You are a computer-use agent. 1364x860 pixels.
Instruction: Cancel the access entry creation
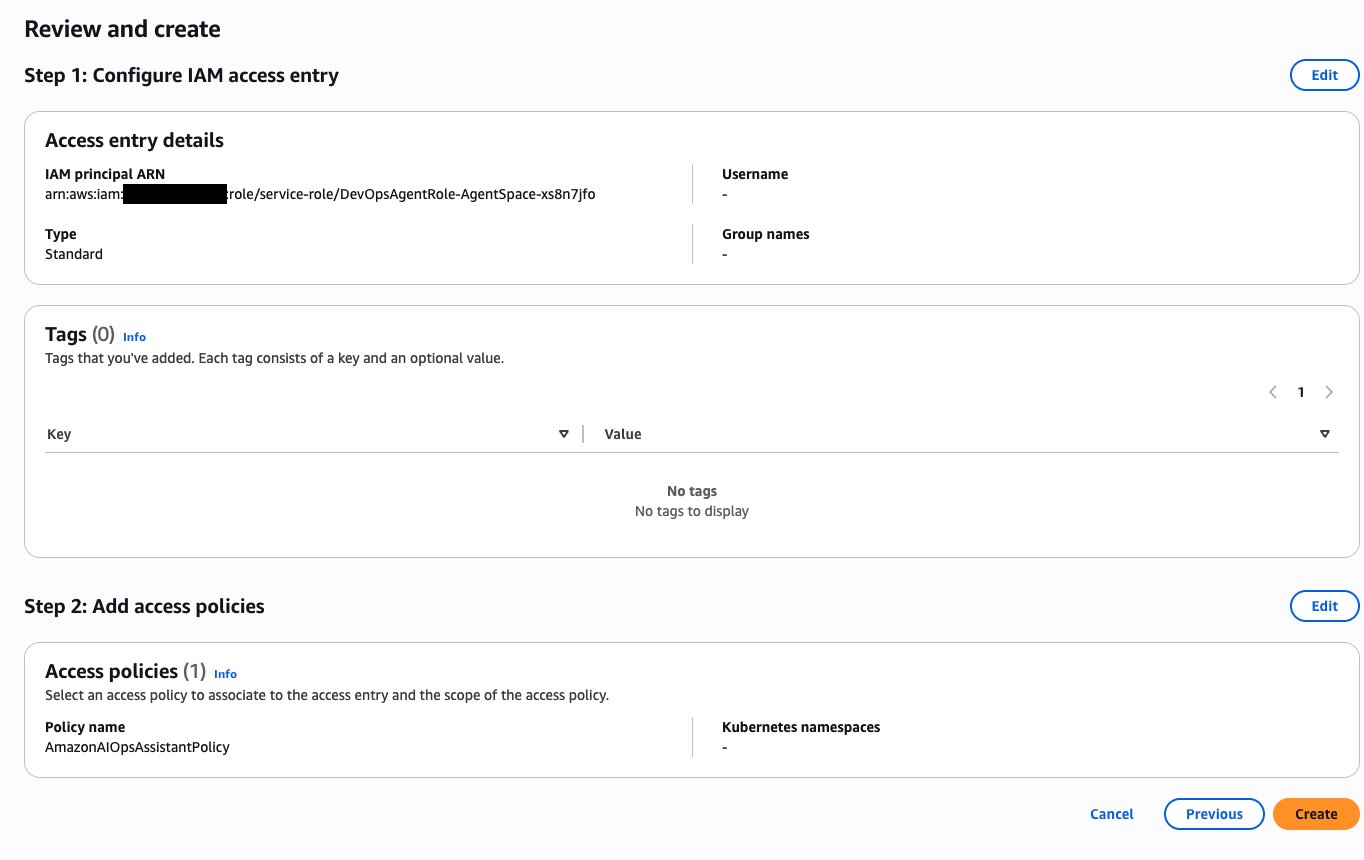[x=1111, y=814]
